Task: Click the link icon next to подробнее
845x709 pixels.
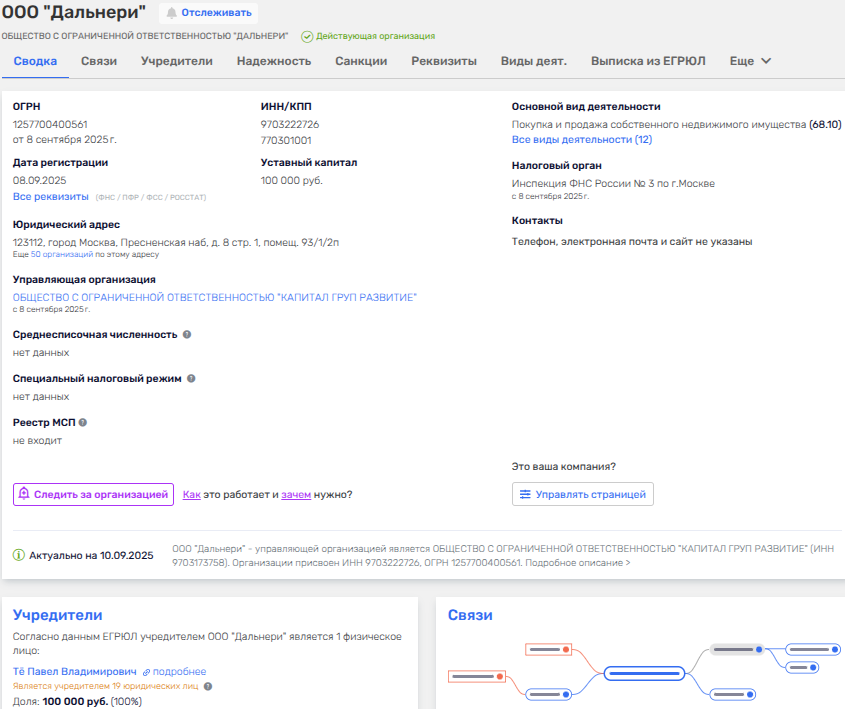Action: click(146, 672)
